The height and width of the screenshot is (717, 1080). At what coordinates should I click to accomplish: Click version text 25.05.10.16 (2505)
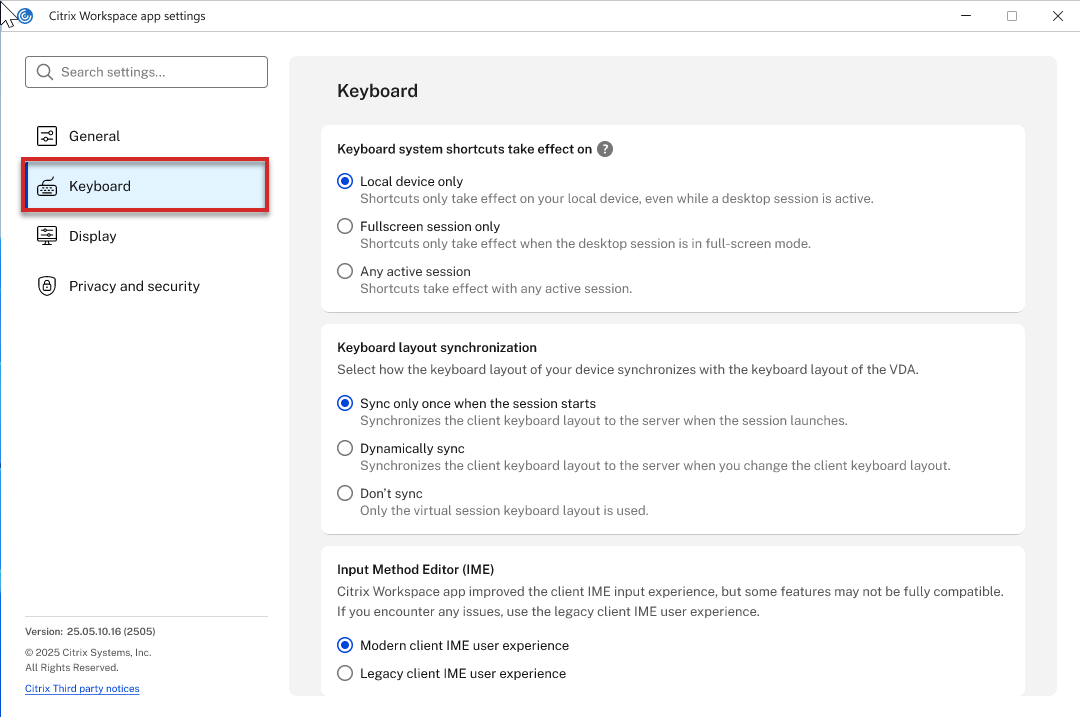coord(111,631)
